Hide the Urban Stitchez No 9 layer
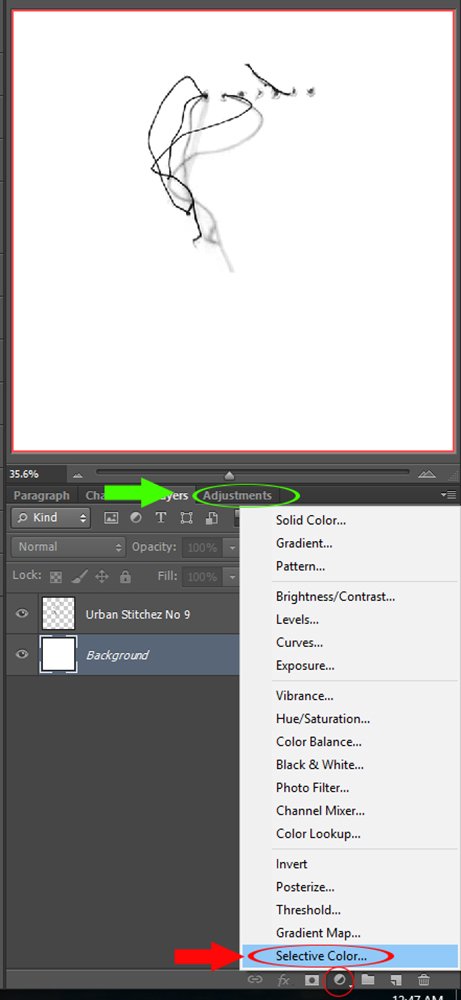Image resolution: width=461 pixels, height=1000 pixels. [x=22, y=614]
